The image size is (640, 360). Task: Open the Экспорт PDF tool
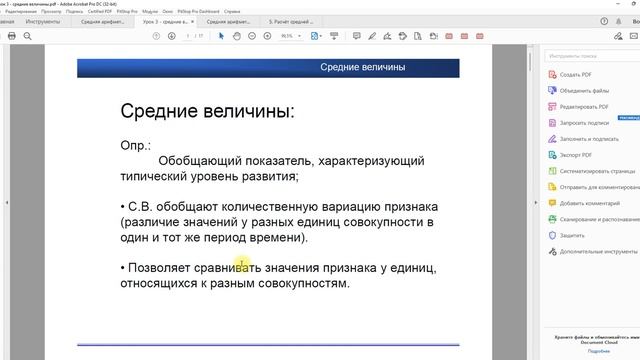pyautogui.click(x=570, y=155)
